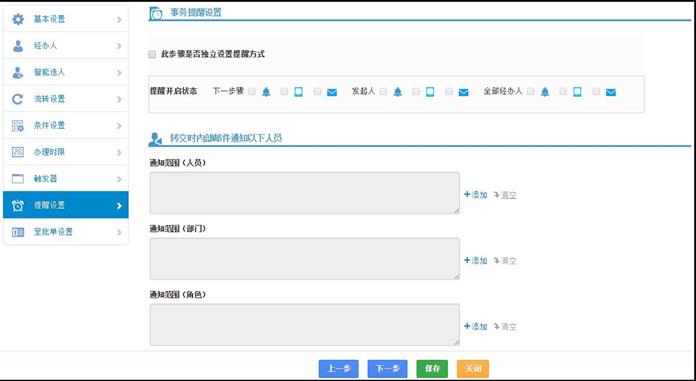Open the 智能选人 menu item
This screenshot has width=696, height=381.
[x=66, y=72]
